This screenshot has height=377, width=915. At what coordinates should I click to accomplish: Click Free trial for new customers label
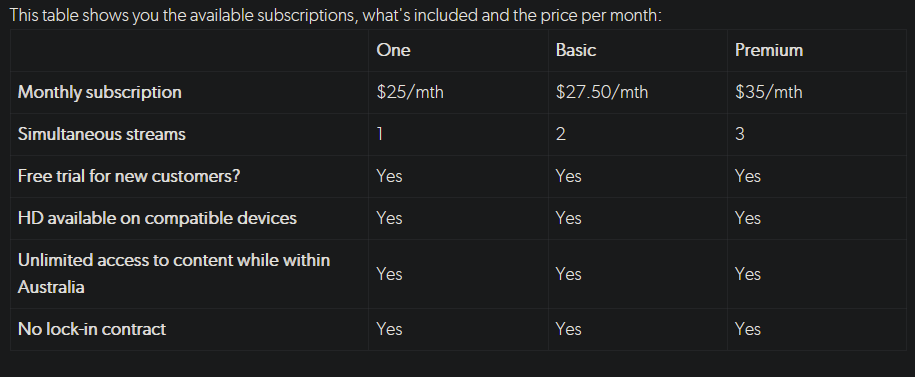pyautogui.click(x=129, y=176)
